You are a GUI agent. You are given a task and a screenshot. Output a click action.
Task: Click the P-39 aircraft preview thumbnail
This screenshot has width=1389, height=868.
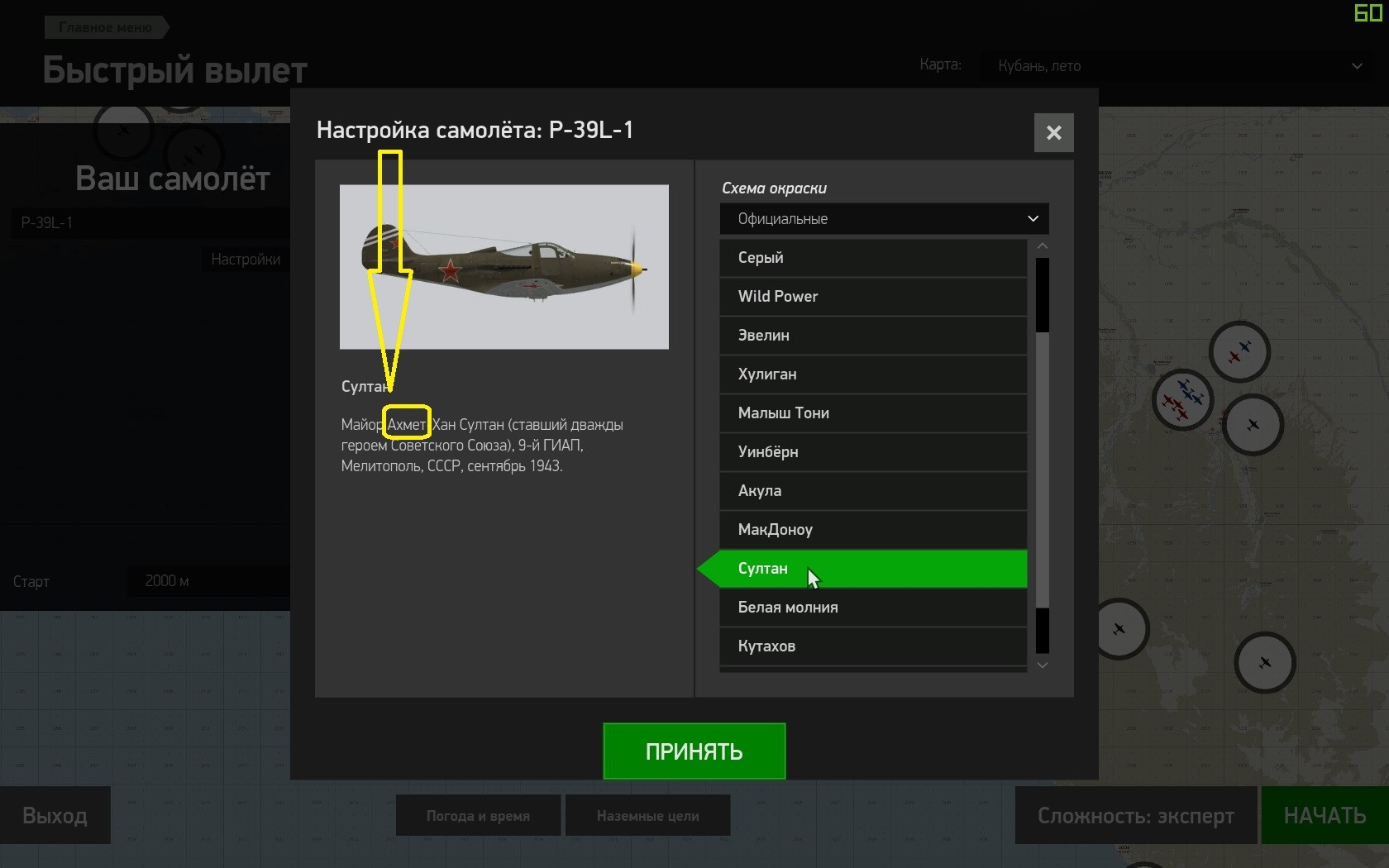(504, 267)
